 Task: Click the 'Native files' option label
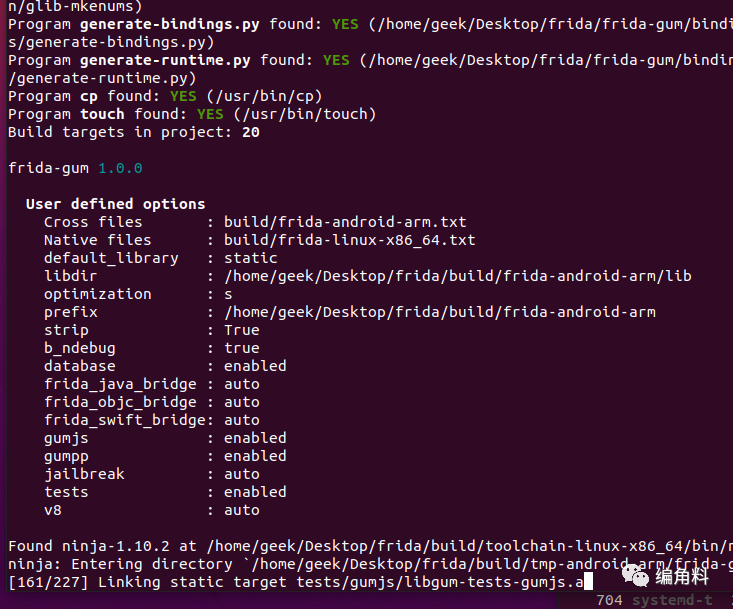(x=98, y=240)
